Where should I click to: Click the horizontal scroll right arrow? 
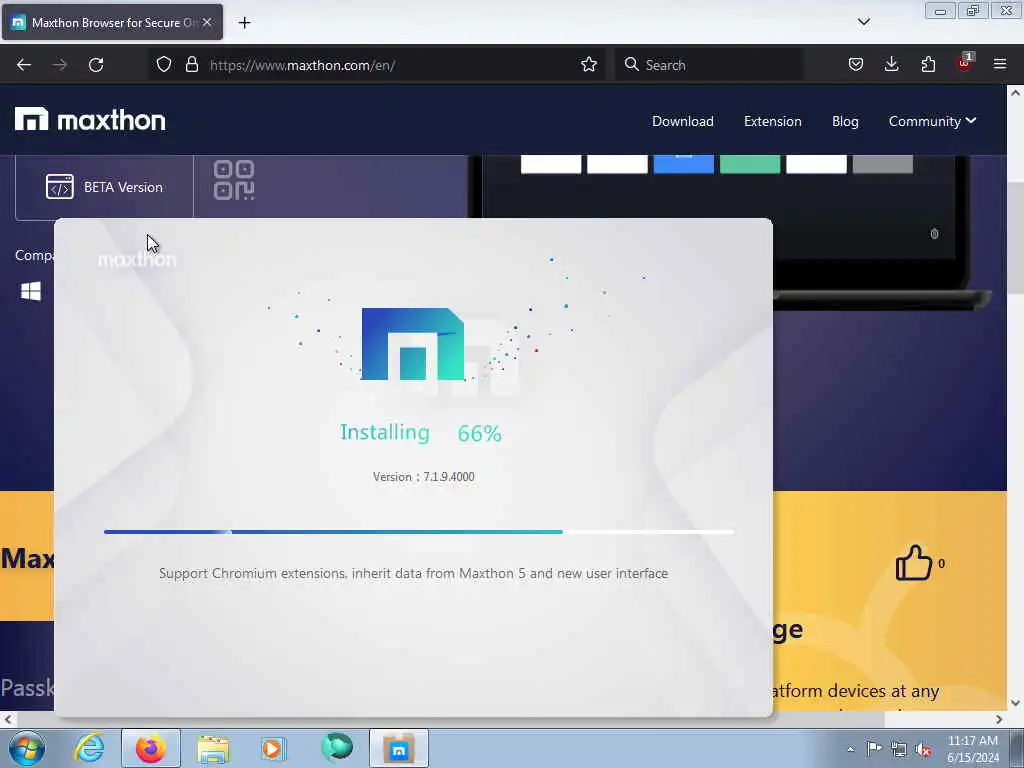(999, 719)
